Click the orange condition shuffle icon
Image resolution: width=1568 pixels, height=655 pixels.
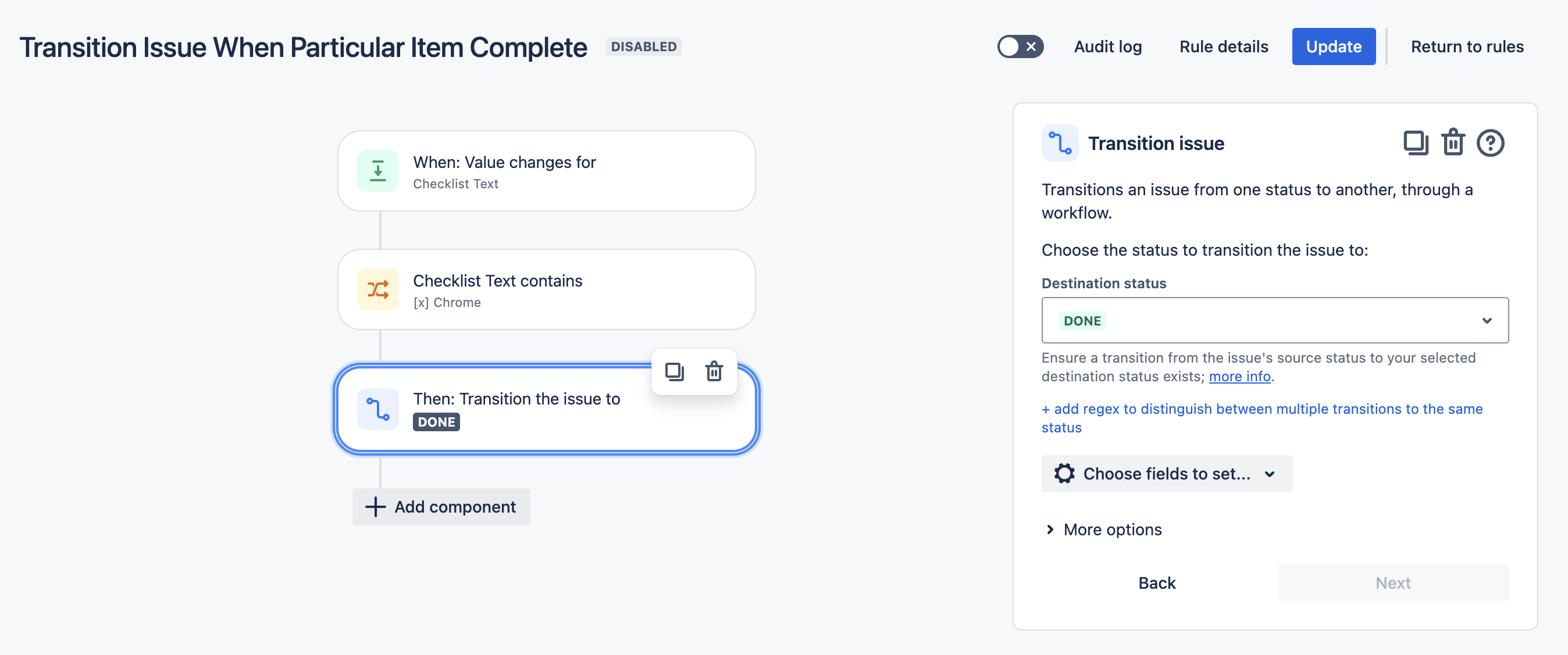coord(377,289)
